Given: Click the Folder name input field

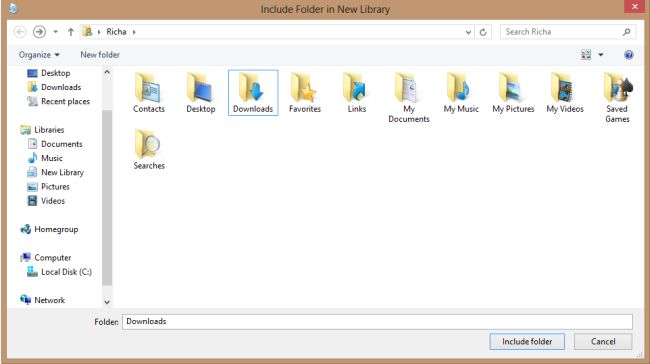Looking at the screenshot, I should pos(377,321).
